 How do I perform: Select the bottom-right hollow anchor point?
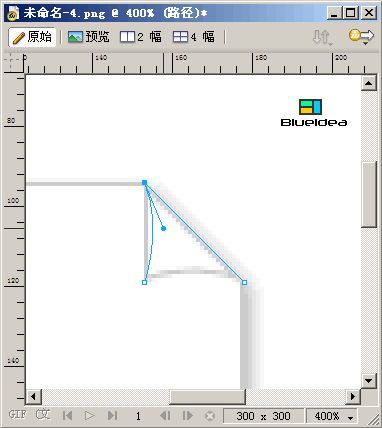244,282
